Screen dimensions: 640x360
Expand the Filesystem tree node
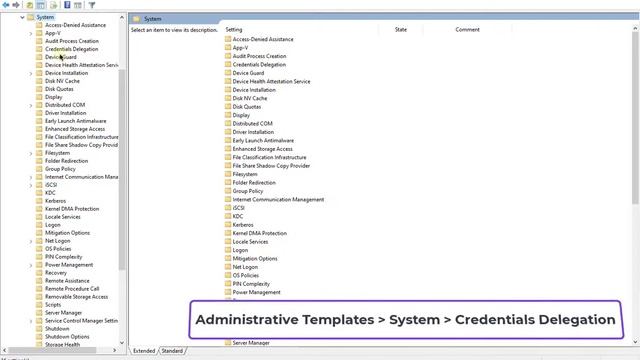pyautogui.click(x=31, y=153)
